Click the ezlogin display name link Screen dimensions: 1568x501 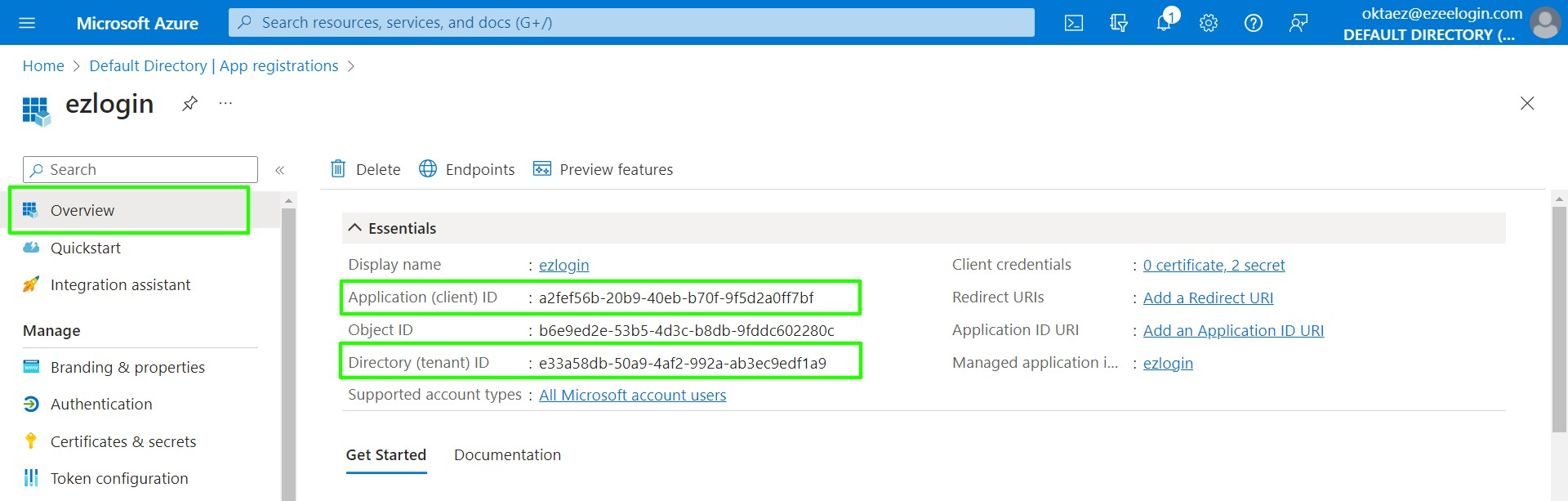[x=563, y=265]
